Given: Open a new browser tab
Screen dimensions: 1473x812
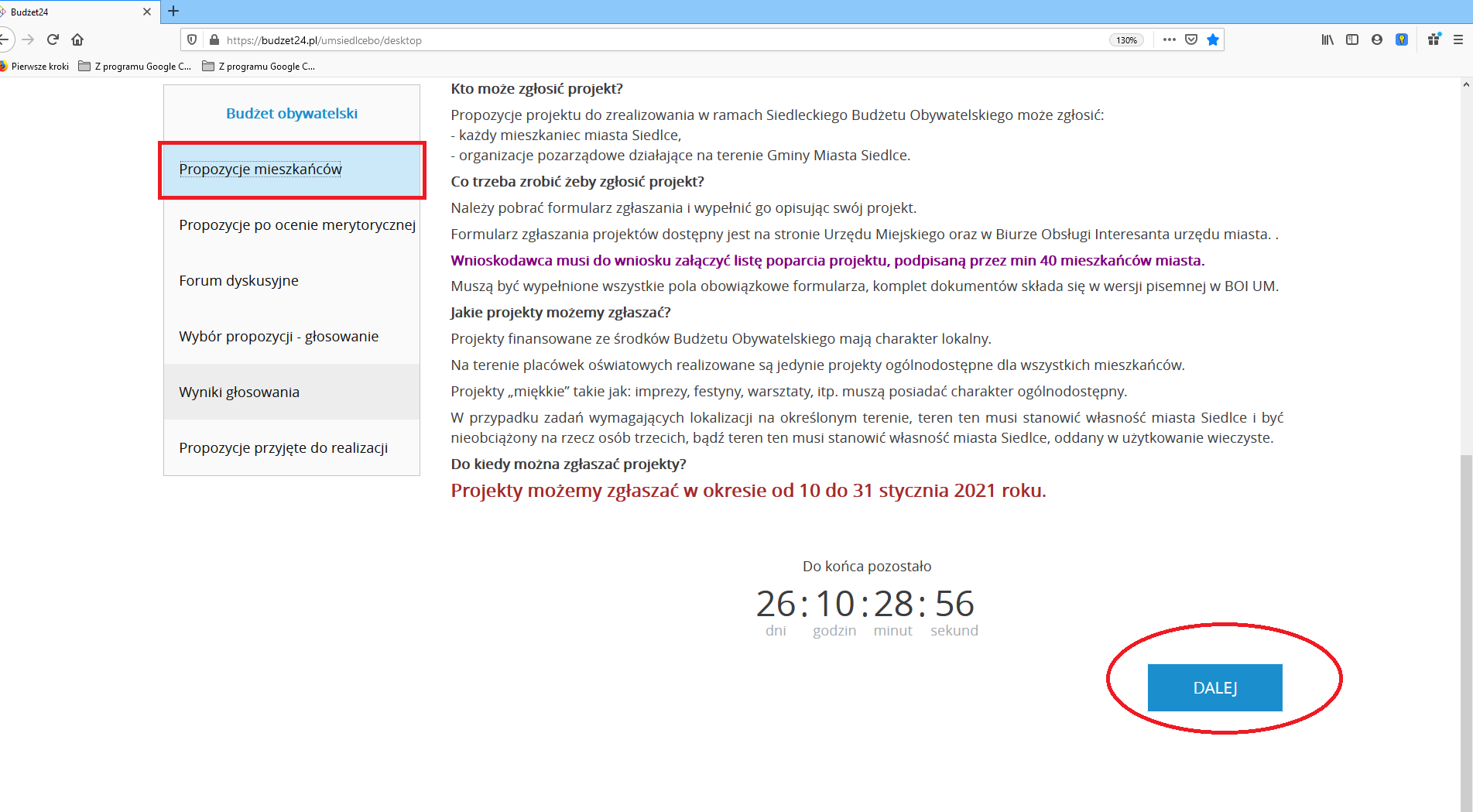Looking at the screenshot, I should click(173, 11).
